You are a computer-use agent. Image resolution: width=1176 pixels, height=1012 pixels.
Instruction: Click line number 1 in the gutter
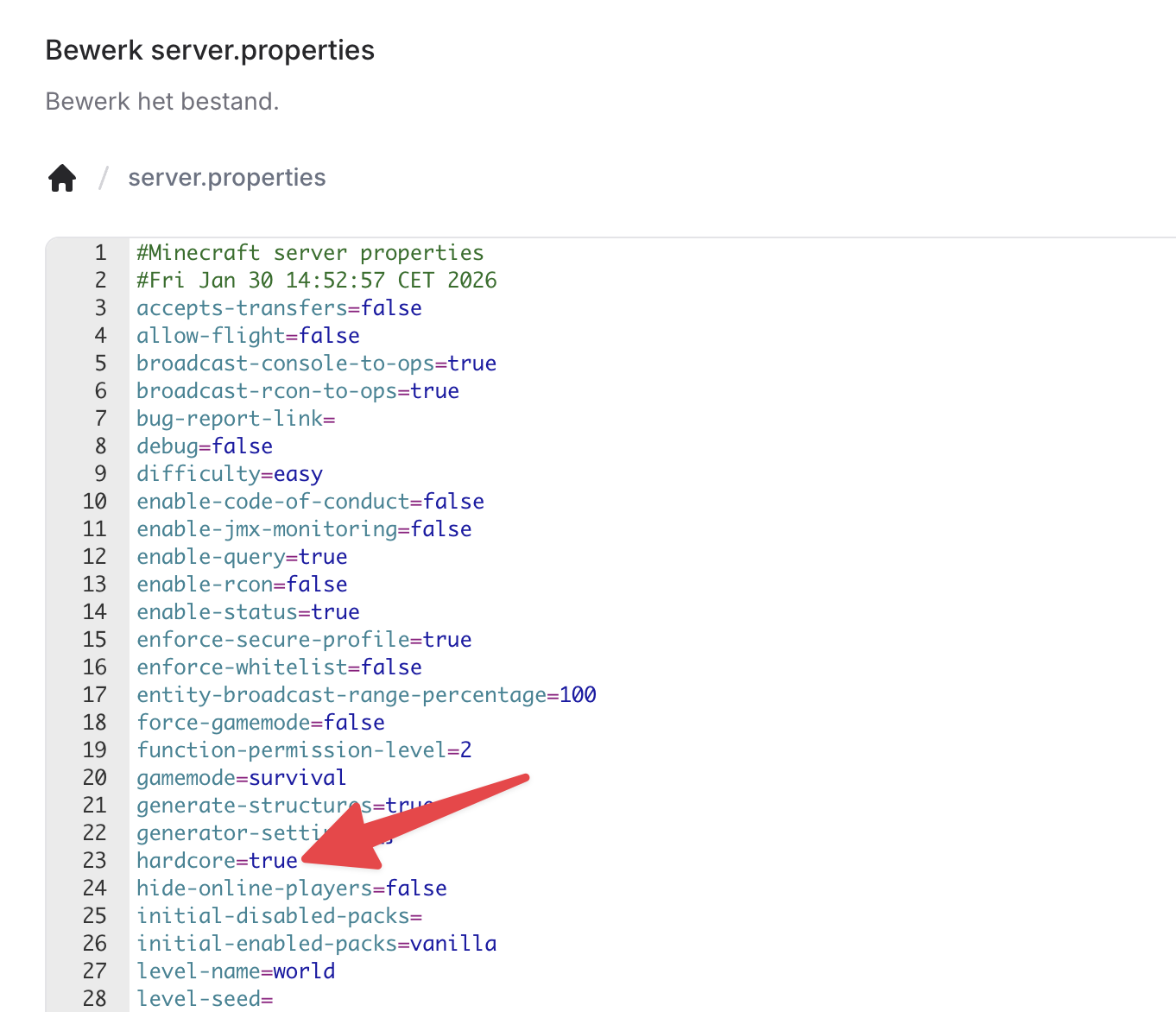[100, 253]
